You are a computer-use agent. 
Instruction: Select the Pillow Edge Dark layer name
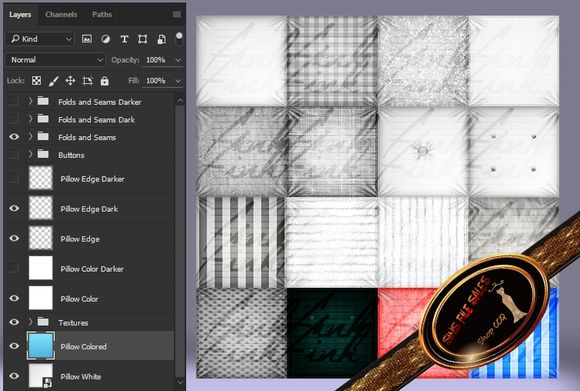tap(89, 209)
